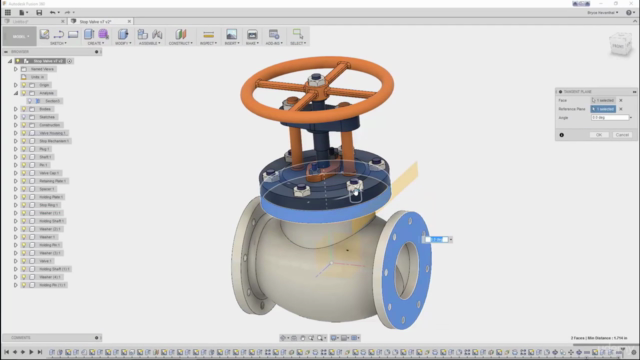640x360 pixels.
Task: Open the data panel grid icon
Action: tap(8, 12)
